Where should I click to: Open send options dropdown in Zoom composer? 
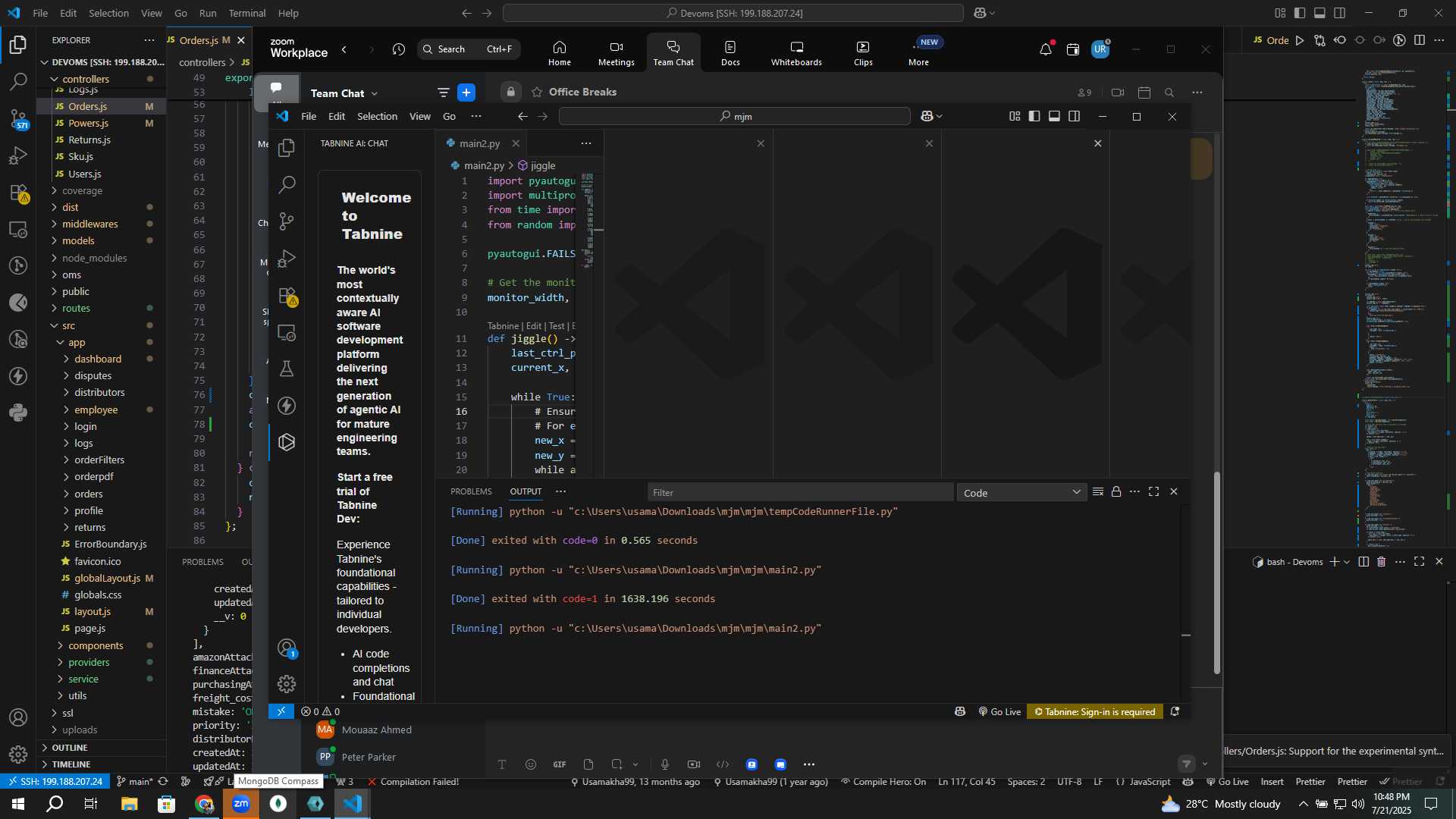pyautogui.click(x=1206, y=764)
